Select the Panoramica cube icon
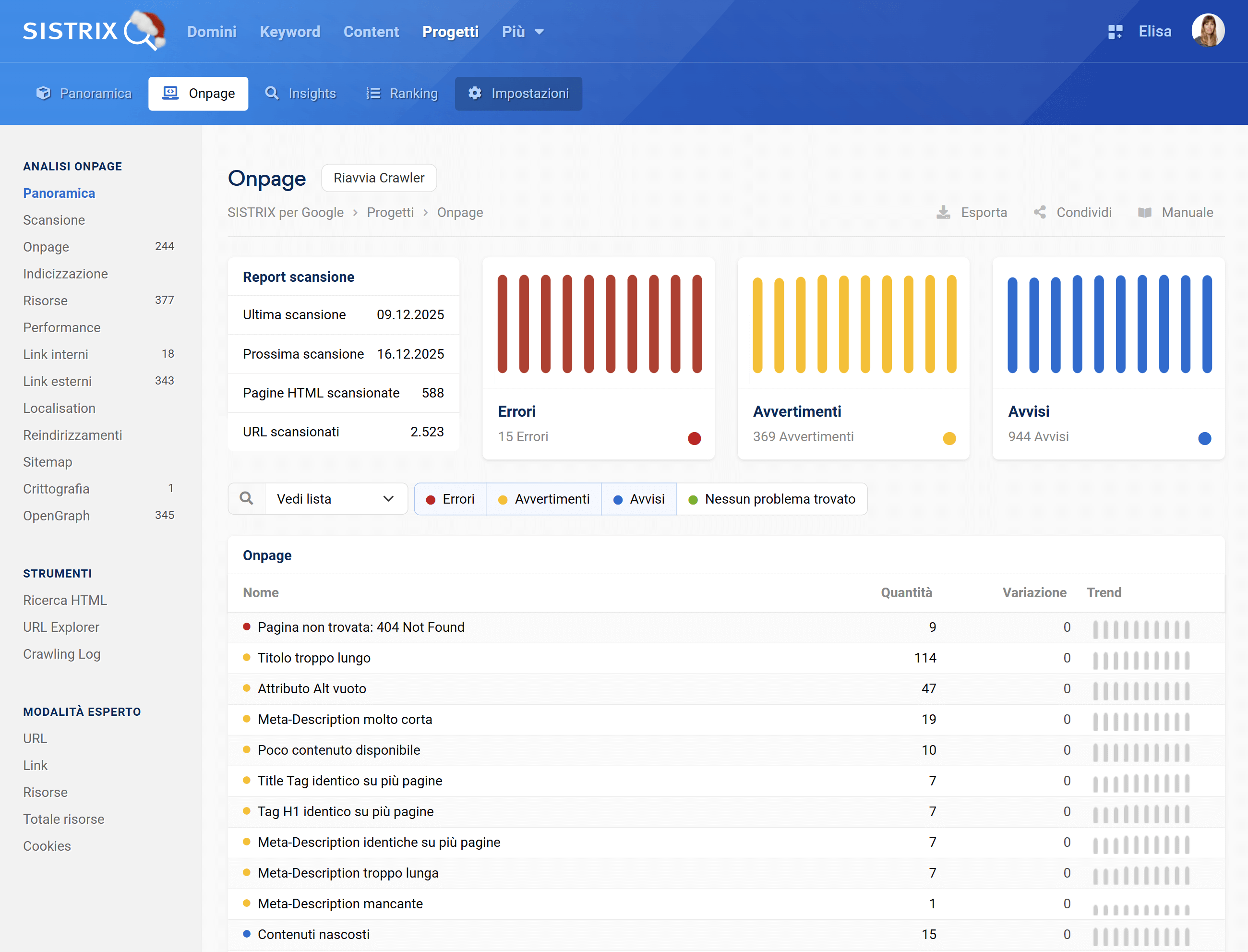 [x=43, y=94]
